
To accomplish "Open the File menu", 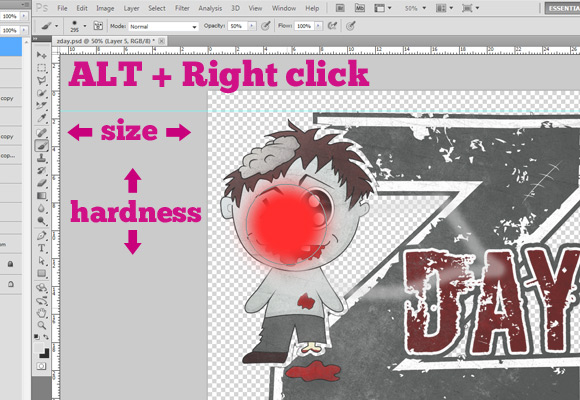I will [x=62, y=8].
